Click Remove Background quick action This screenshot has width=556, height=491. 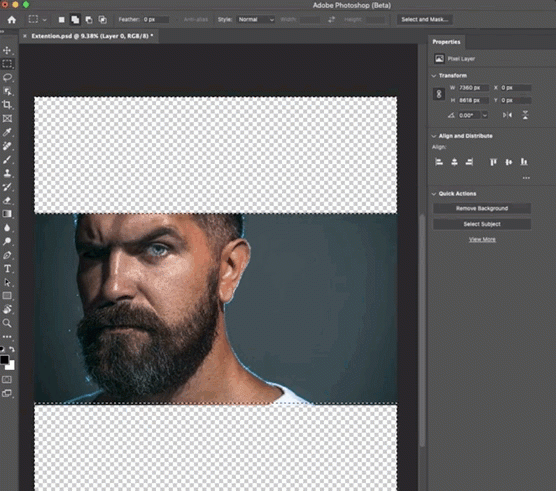coord(482,208)
